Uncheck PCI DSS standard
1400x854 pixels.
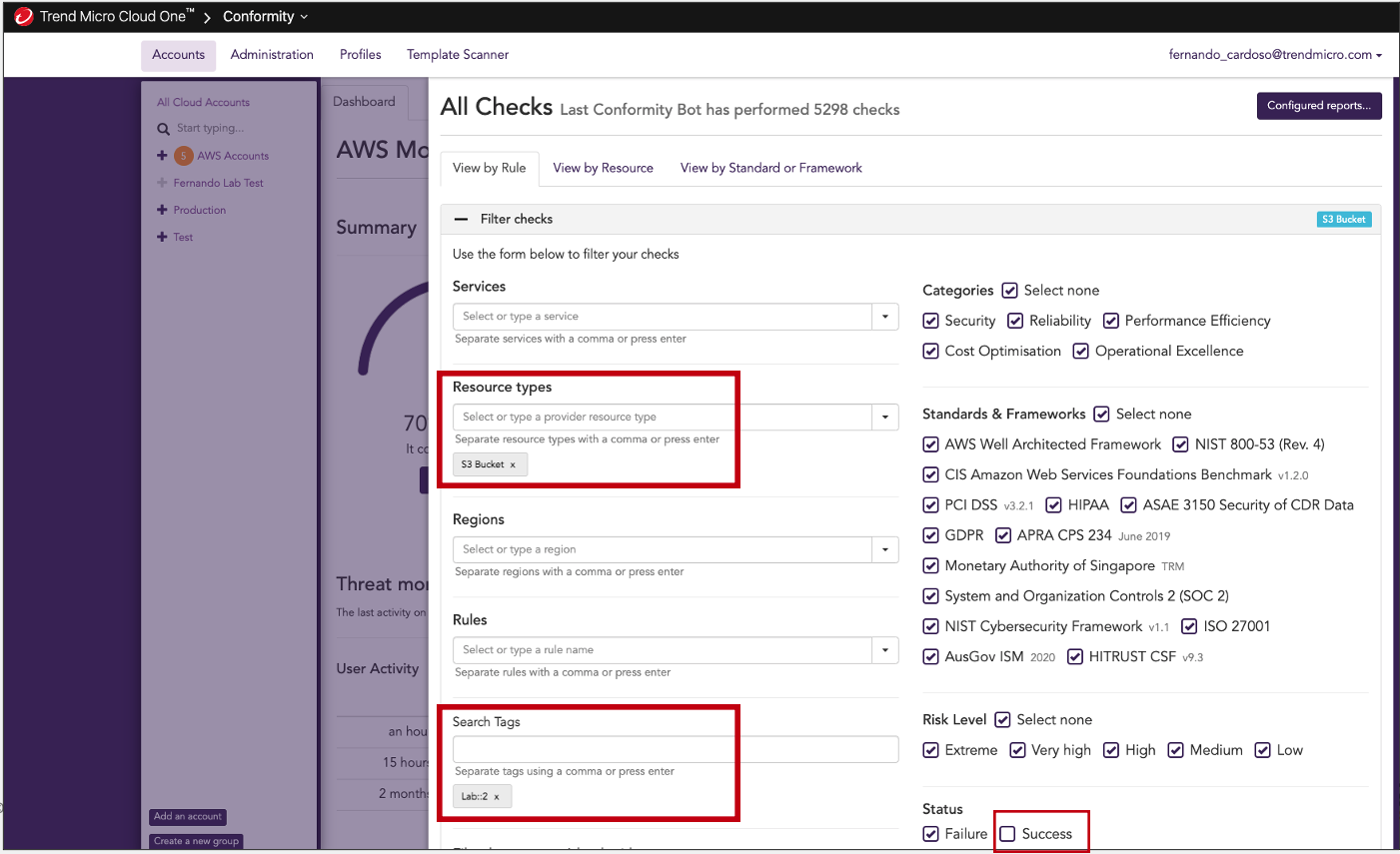tap(931, 505)
